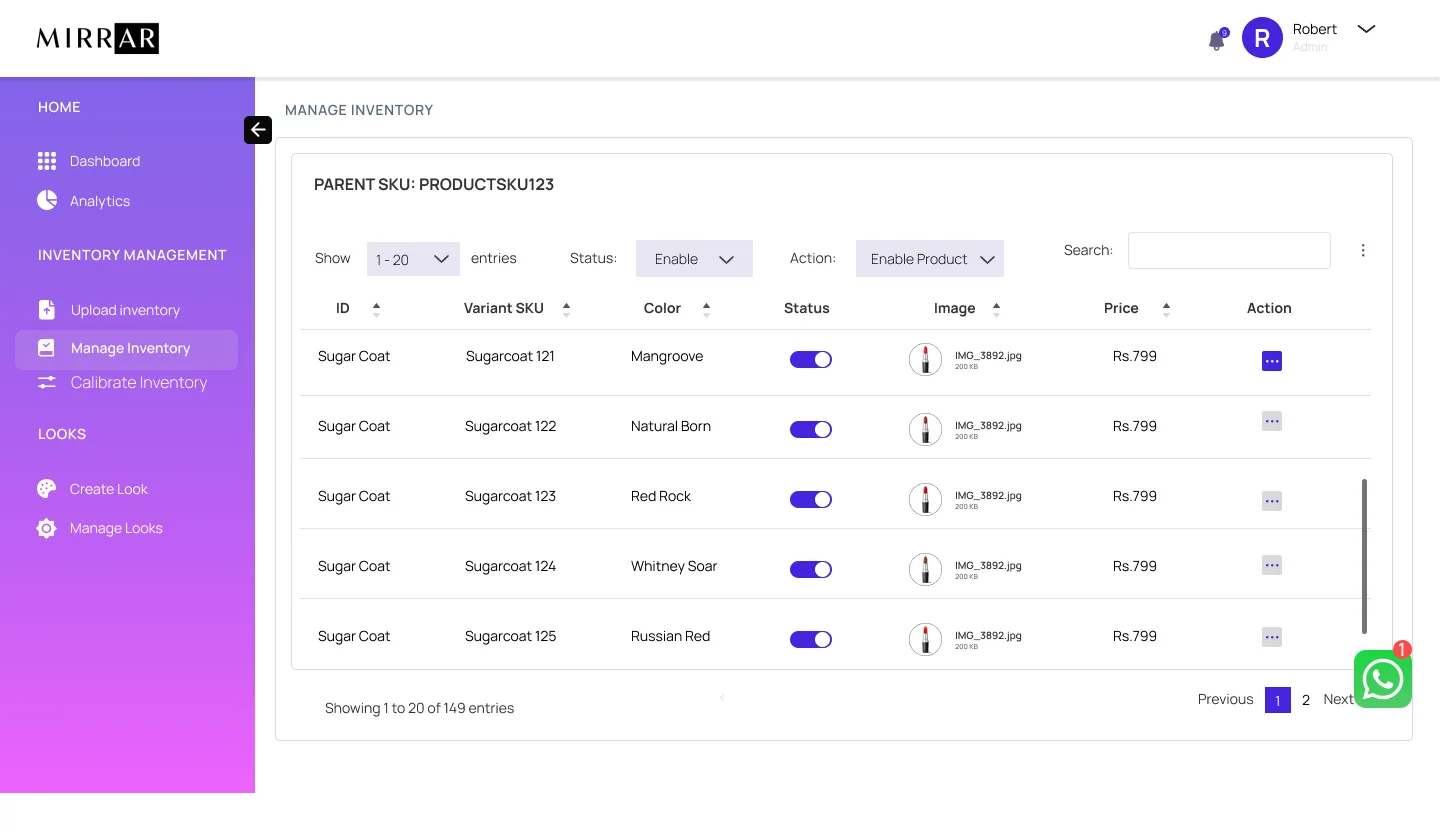Click the Red Rock row lipstick thumbnail
The width and height of the screenshot is (1440, 839).
925,499
